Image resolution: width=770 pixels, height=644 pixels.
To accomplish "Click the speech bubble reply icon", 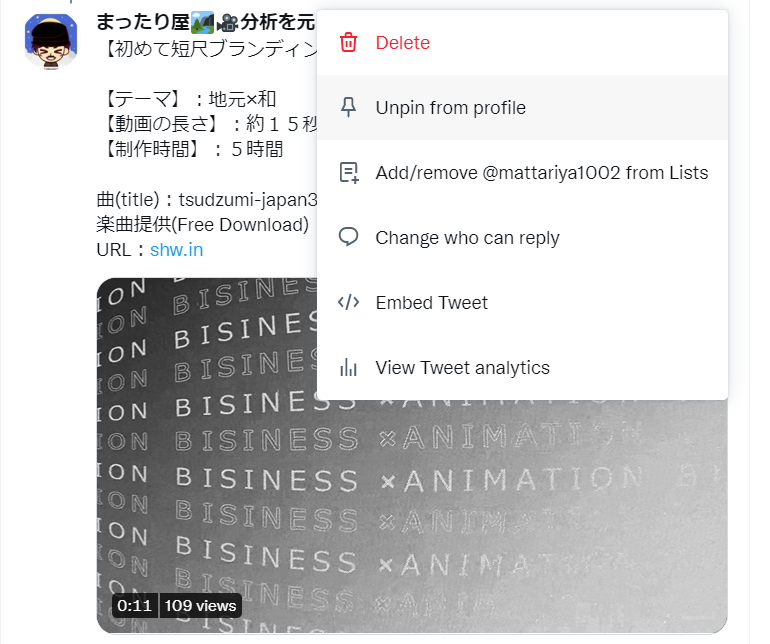I will click(348, 237).
